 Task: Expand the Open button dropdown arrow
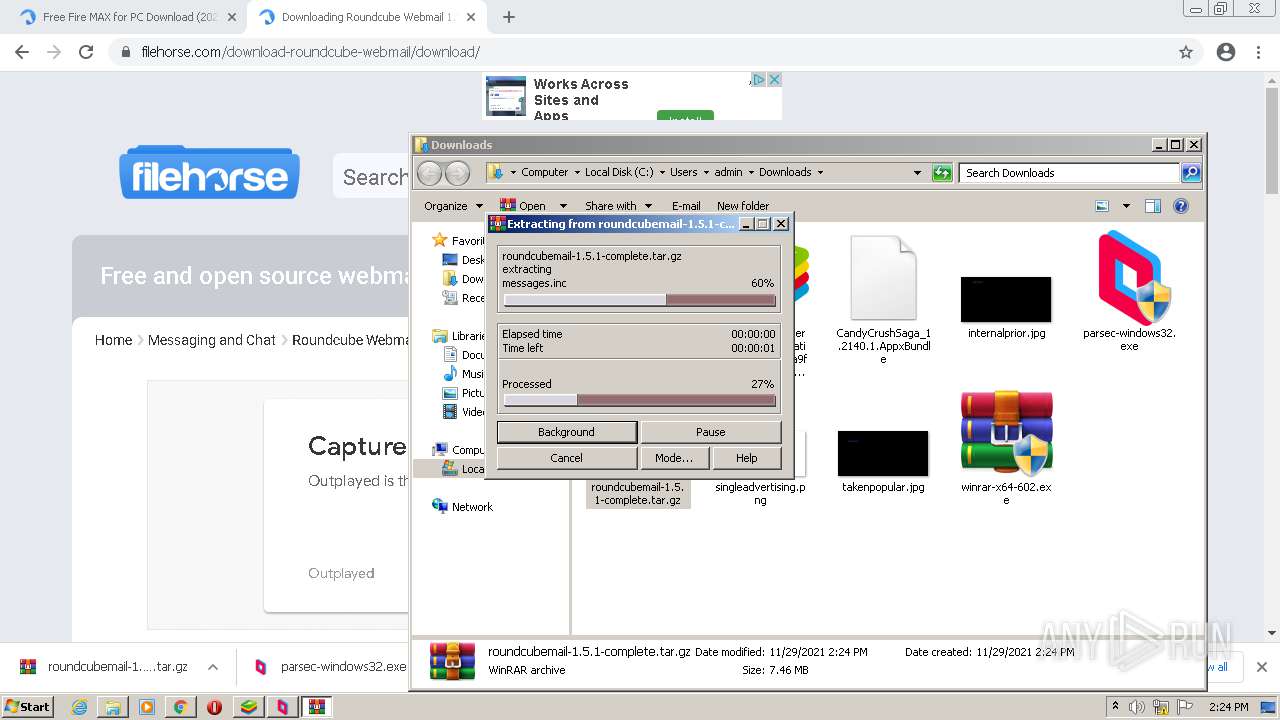pos(562,206)
